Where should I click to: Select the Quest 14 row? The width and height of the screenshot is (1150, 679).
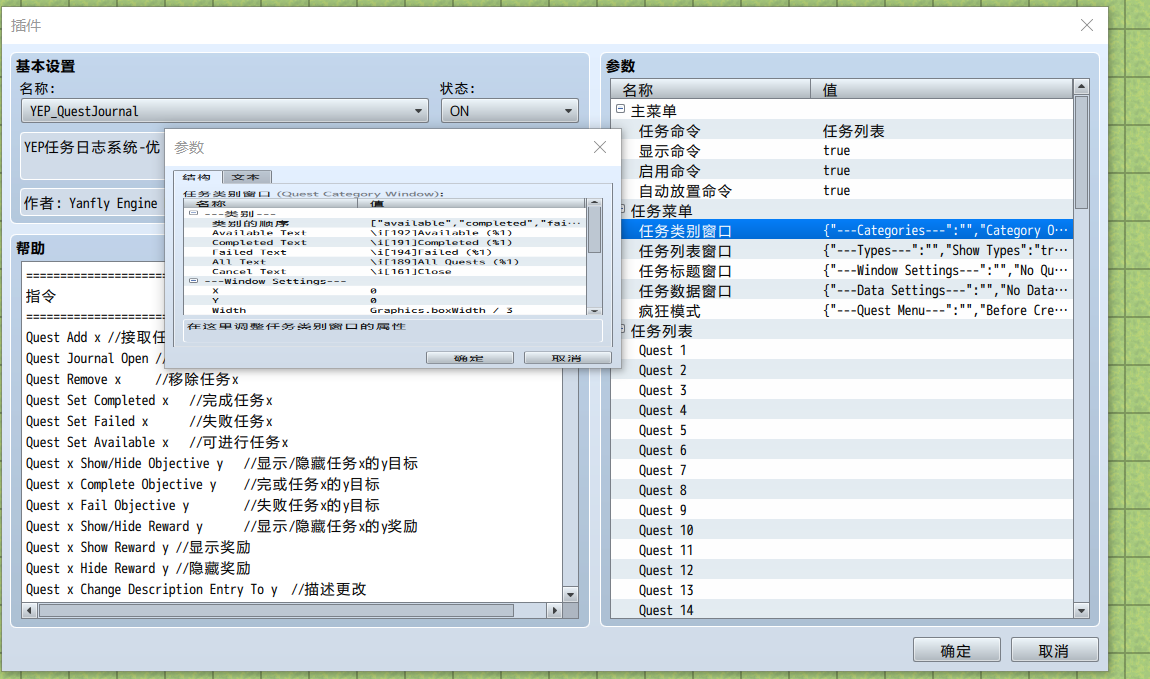(x=842, y=609)
